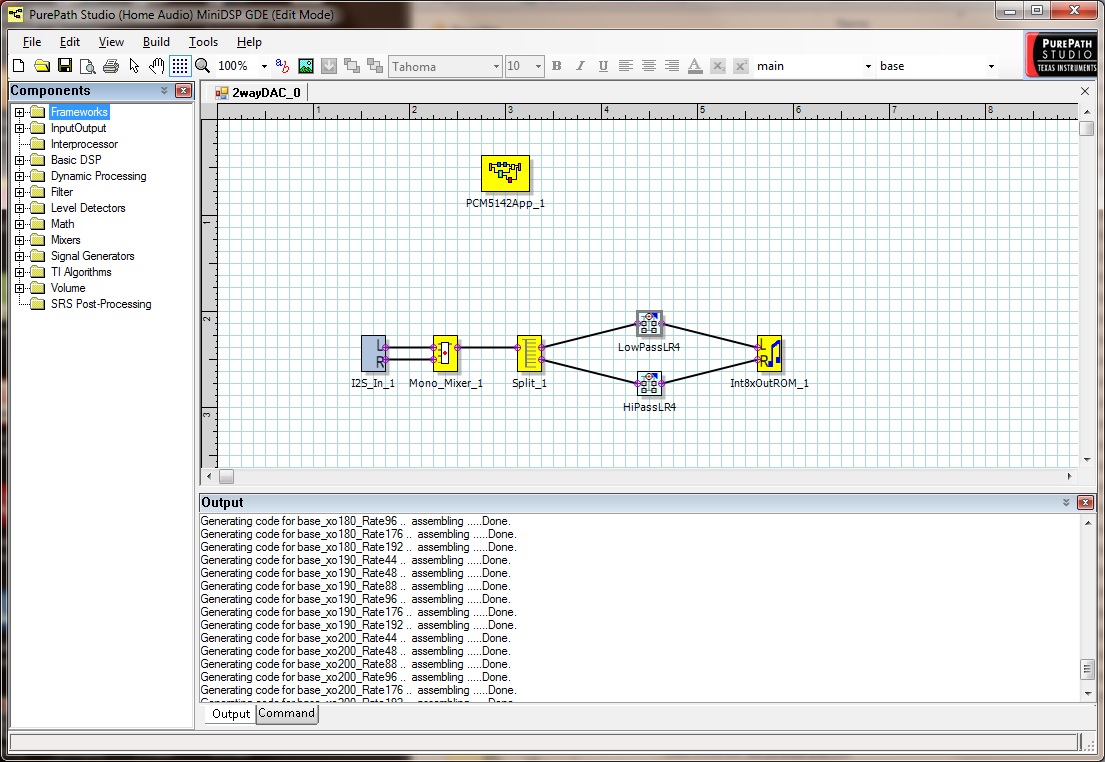Expand the Dynamic Processing folder
The image size is (1105, 762).
[x=19, y=176]
